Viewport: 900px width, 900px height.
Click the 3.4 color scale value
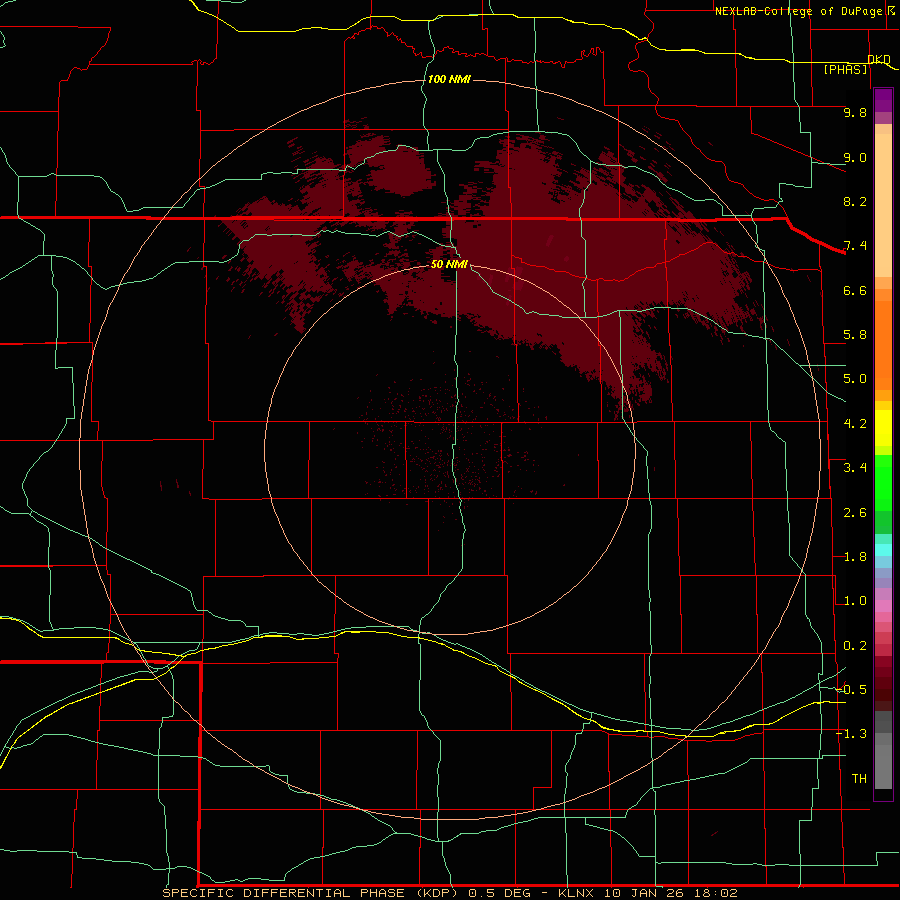tap(855, 468)
